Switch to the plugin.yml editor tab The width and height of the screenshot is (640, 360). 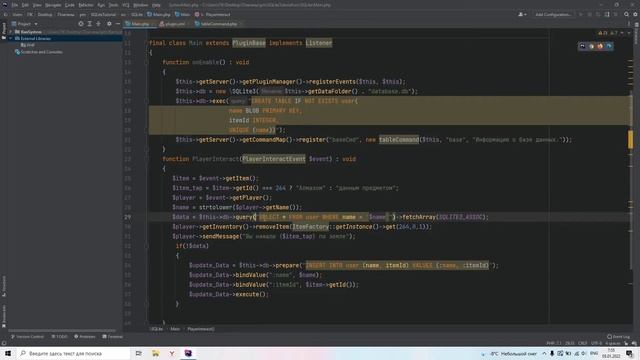174,24
